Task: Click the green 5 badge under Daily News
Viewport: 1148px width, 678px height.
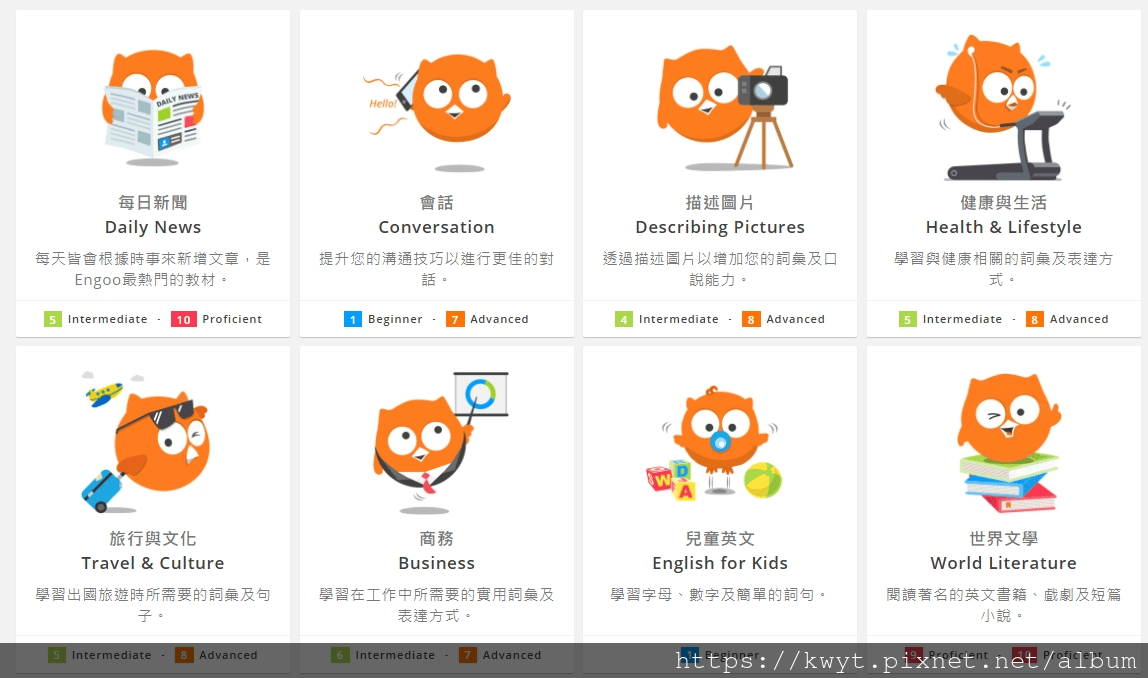Action: click(x=53, y=319)
